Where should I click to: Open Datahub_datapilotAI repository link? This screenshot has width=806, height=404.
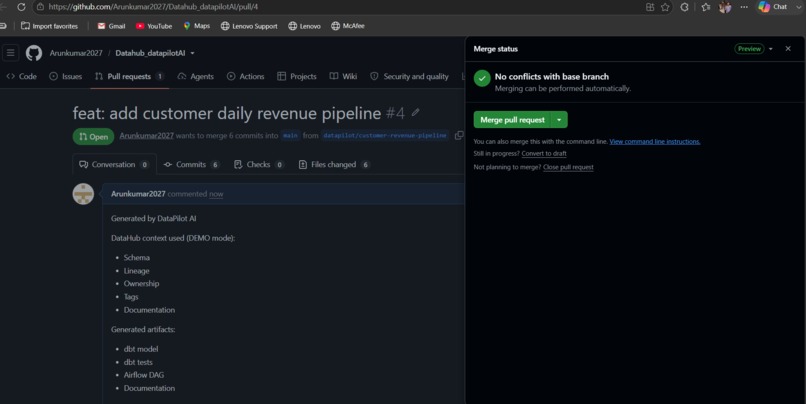[150, 53]
